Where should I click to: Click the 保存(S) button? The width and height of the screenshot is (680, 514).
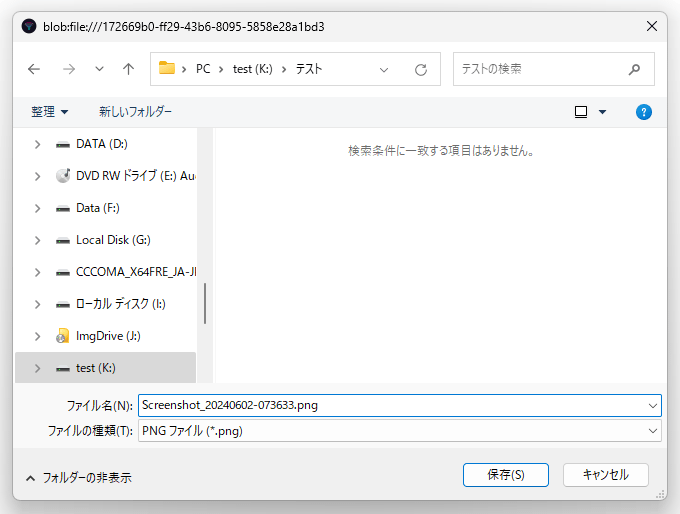pyautogui.click(x=506, y=475)
